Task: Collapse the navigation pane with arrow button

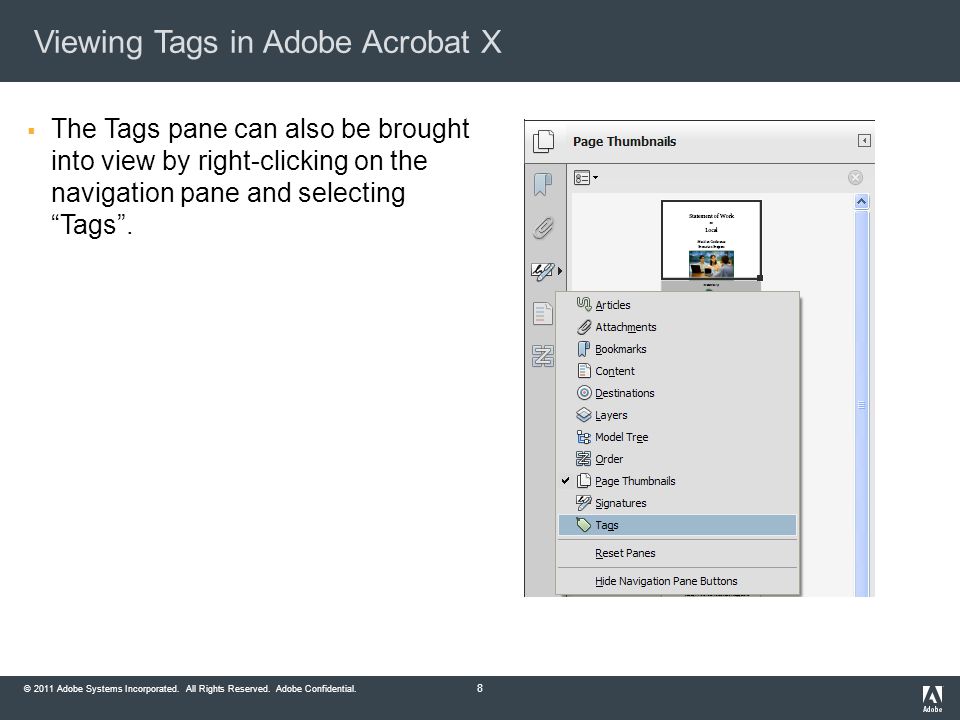Action: (864, 141)
